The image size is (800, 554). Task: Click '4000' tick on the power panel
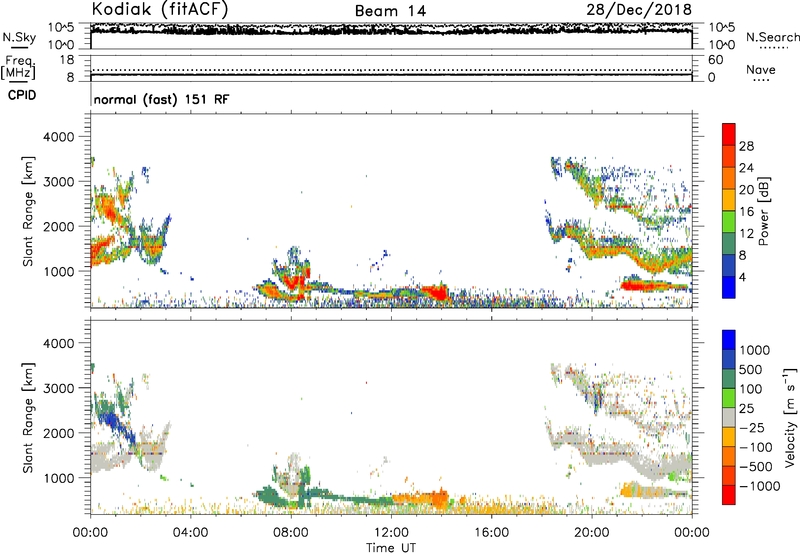[x=58, y=137]
